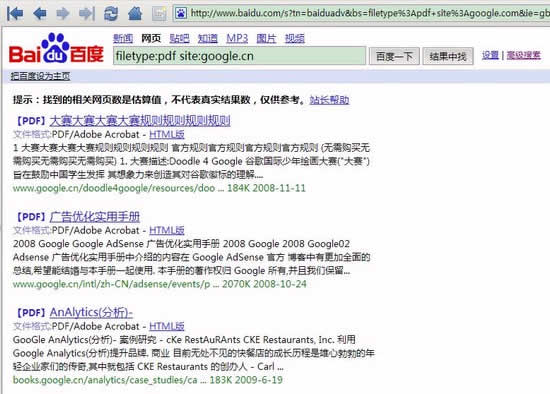Open the 贴吧 tab

pos(179,38)
